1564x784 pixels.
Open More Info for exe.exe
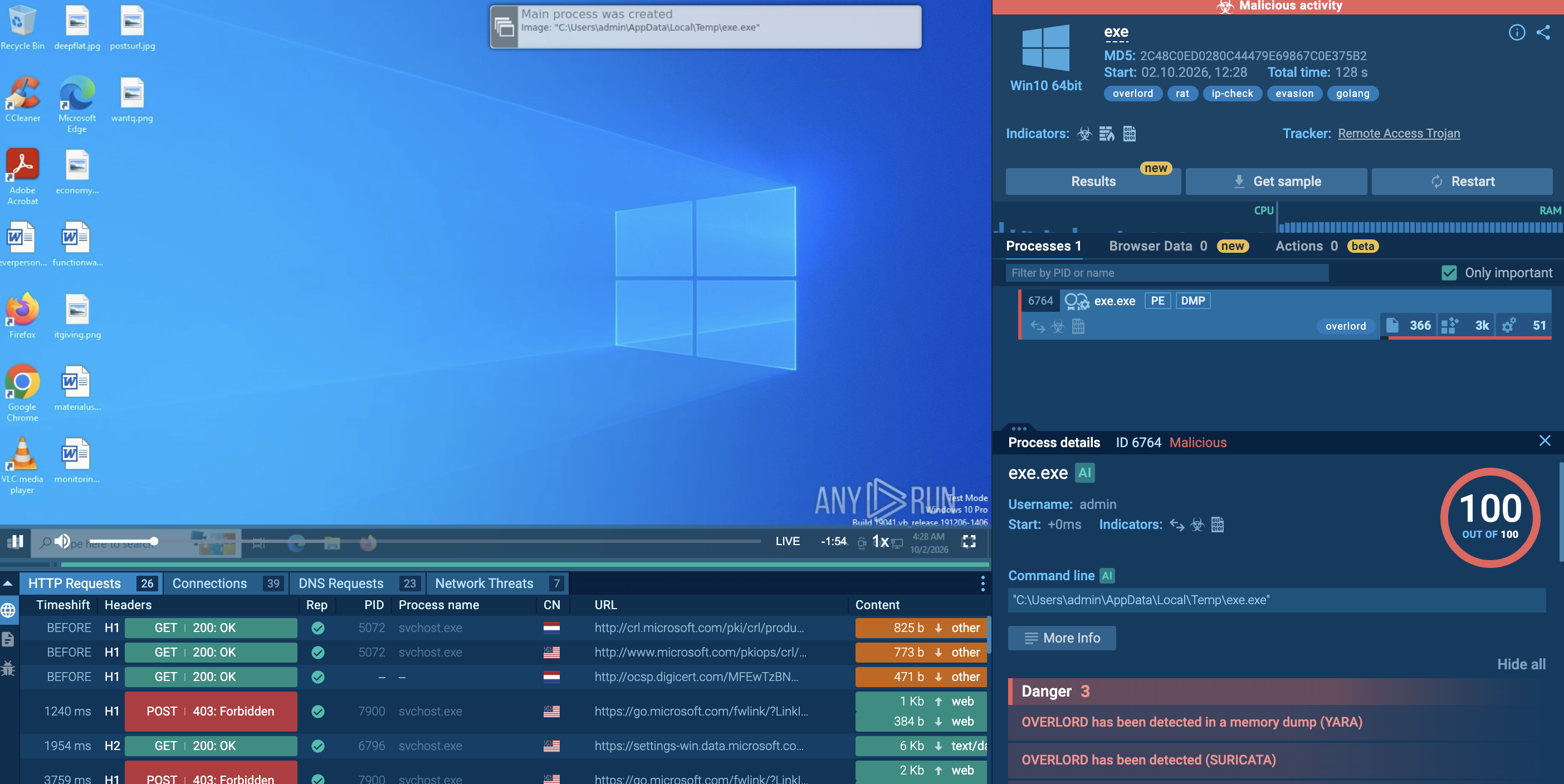click(1061, 638)
